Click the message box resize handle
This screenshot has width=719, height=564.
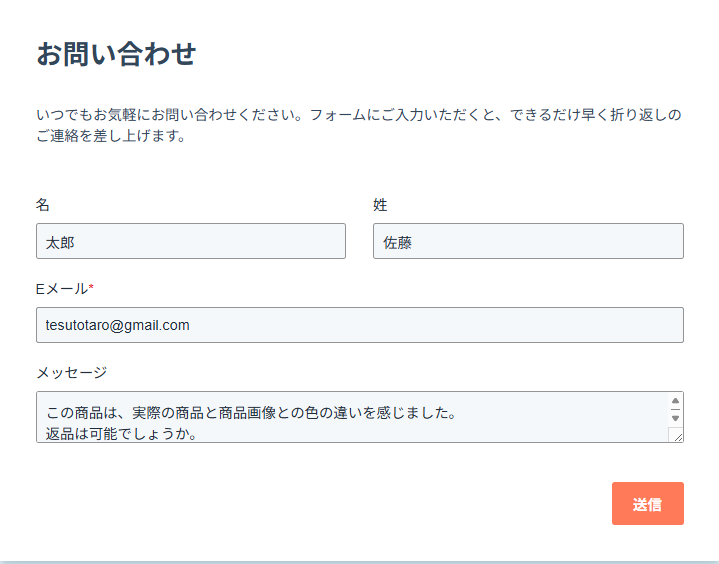[677, 435]
